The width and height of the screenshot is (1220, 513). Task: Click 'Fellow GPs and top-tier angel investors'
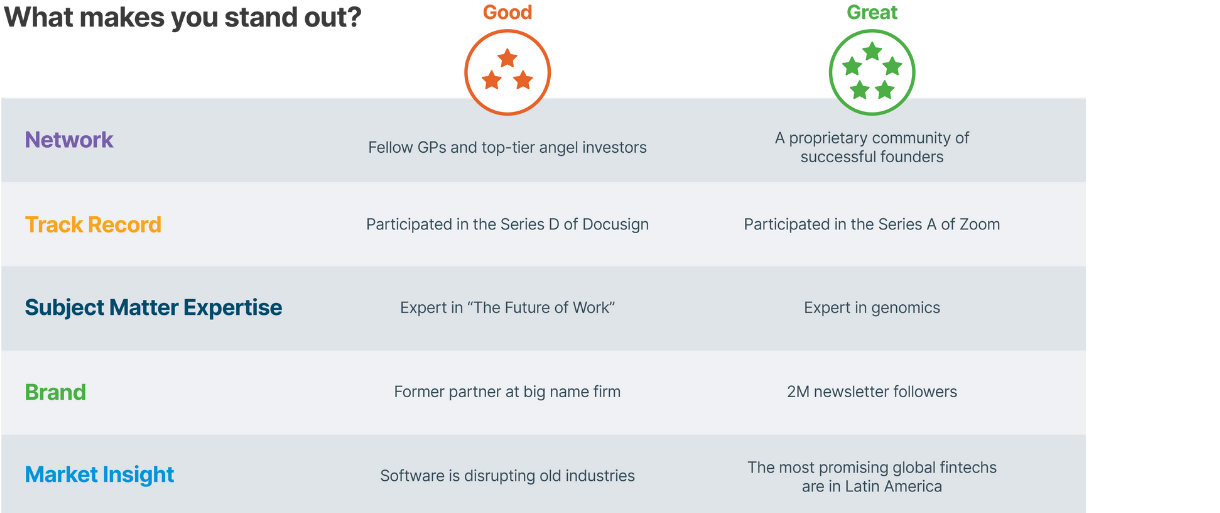coord(507,148)
